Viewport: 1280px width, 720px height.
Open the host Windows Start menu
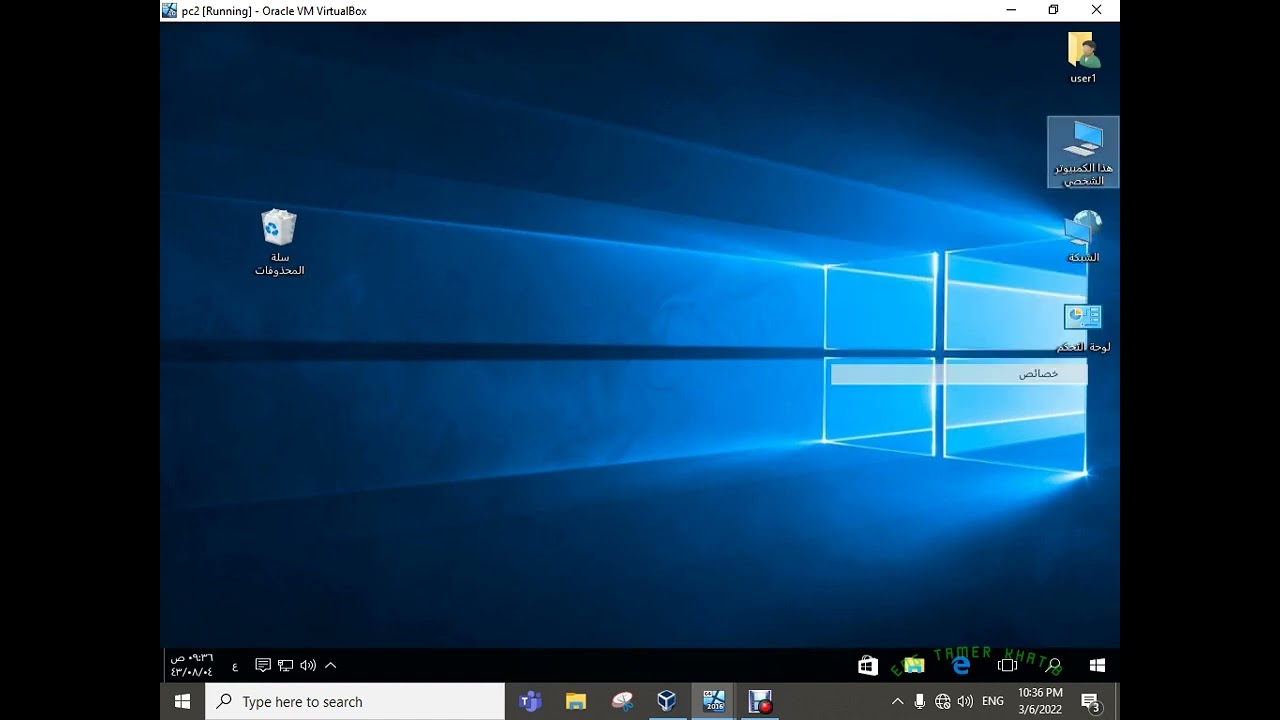coord(183,702)
